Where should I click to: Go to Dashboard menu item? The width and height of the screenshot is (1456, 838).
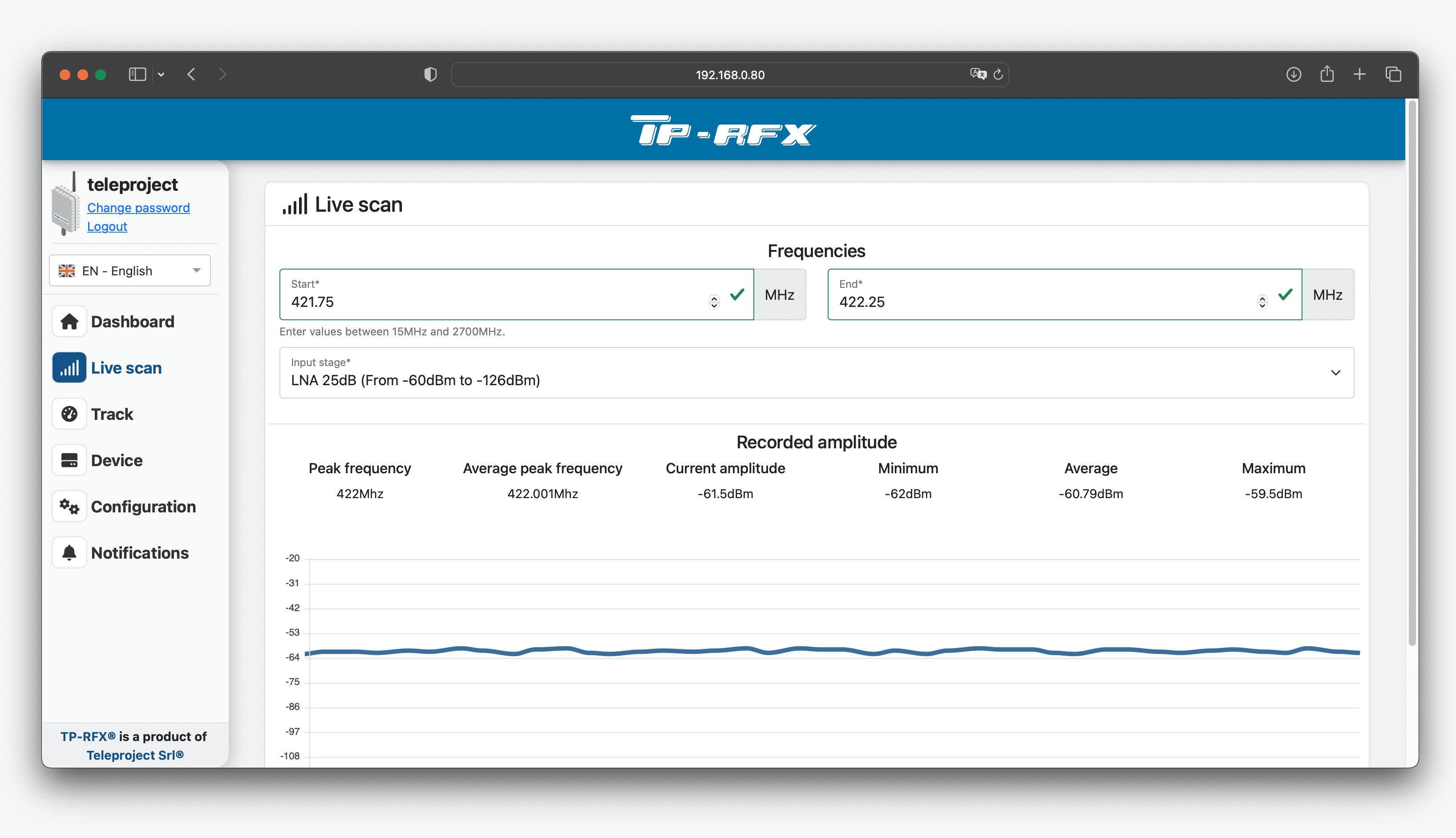coord(133,321)
